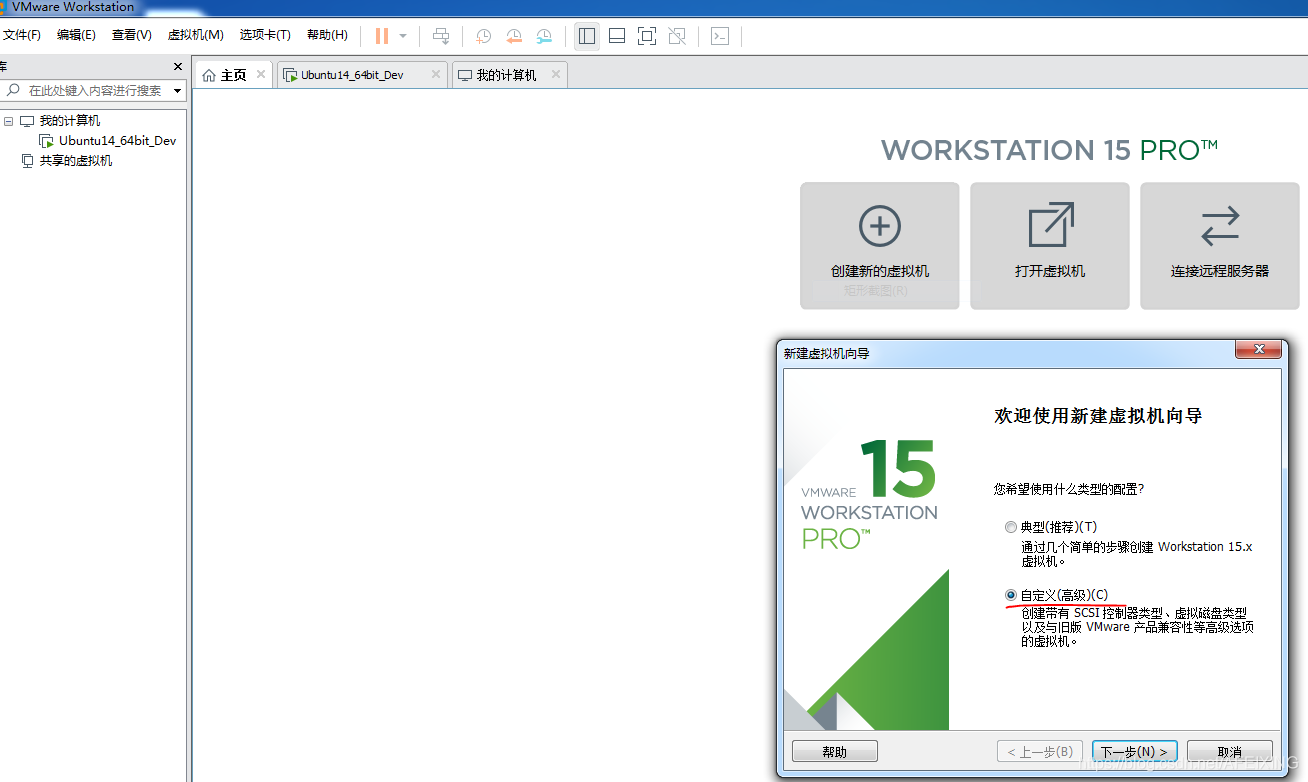The height and width of the screenshot is (782, 1308).
Task: Select 共享的虚拟机 in the library tree
Action: 75,161
